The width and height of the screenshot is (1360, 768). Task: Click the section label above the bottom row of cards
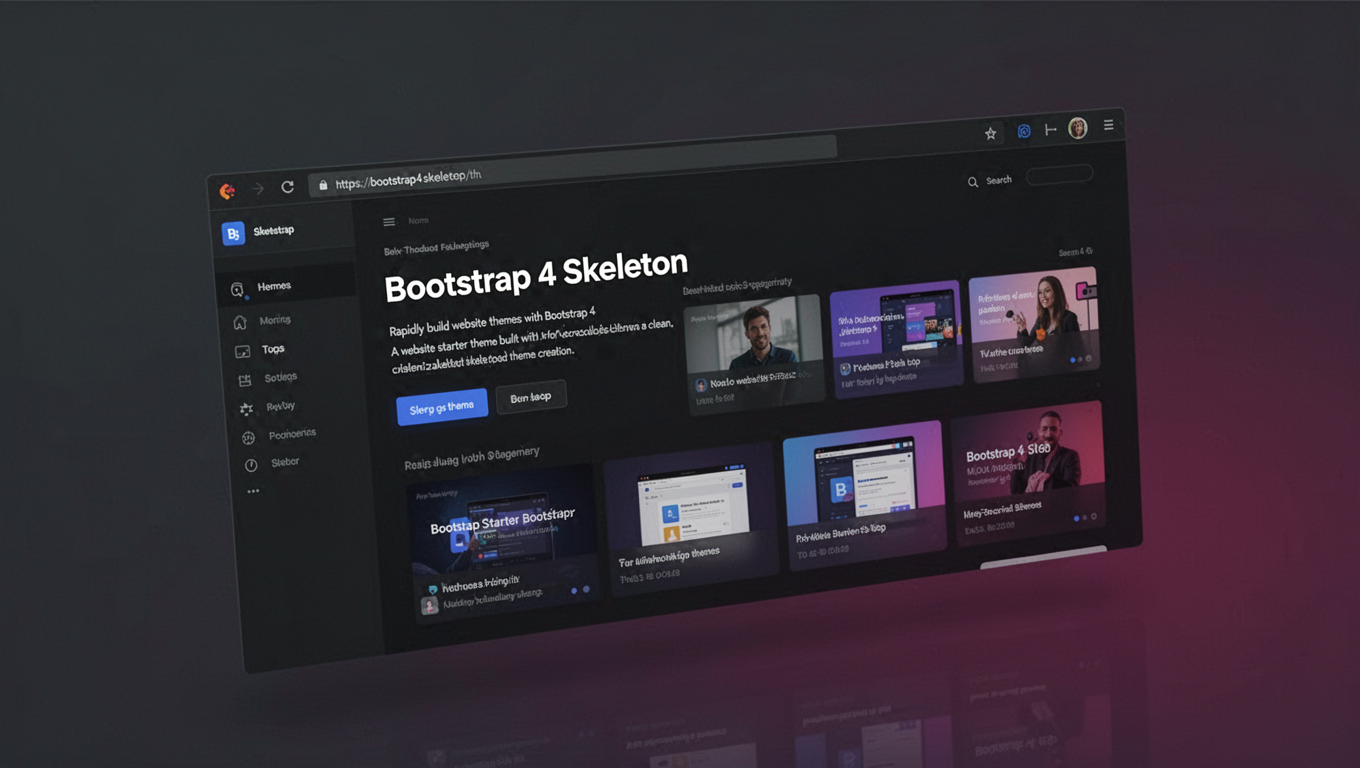(472, 458)
